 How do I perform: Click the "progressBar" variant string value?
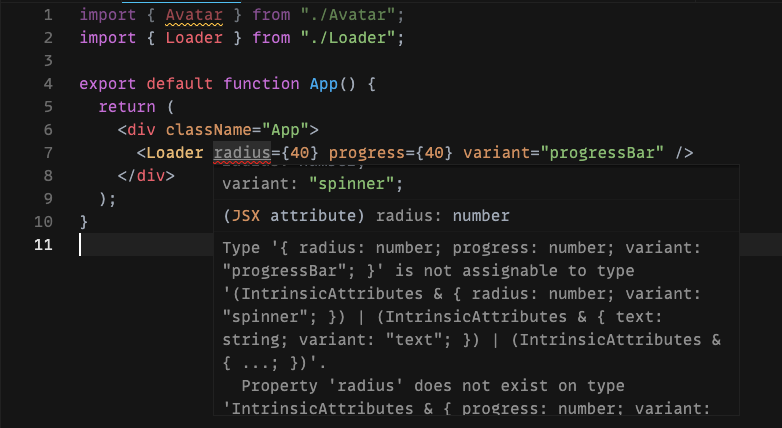click(x=601, y=153)
